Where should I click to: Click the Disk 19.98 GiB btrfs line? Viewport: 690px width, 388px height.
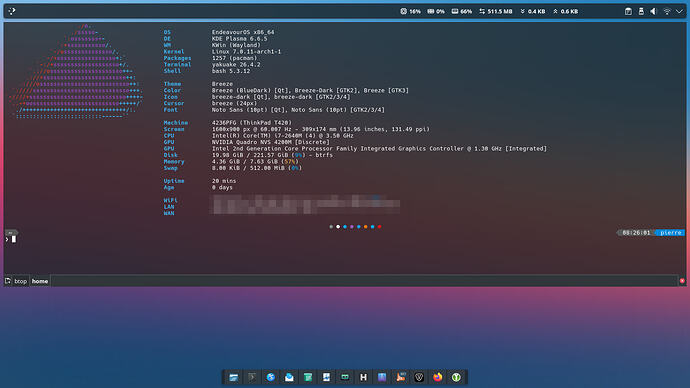click(272, 155)
